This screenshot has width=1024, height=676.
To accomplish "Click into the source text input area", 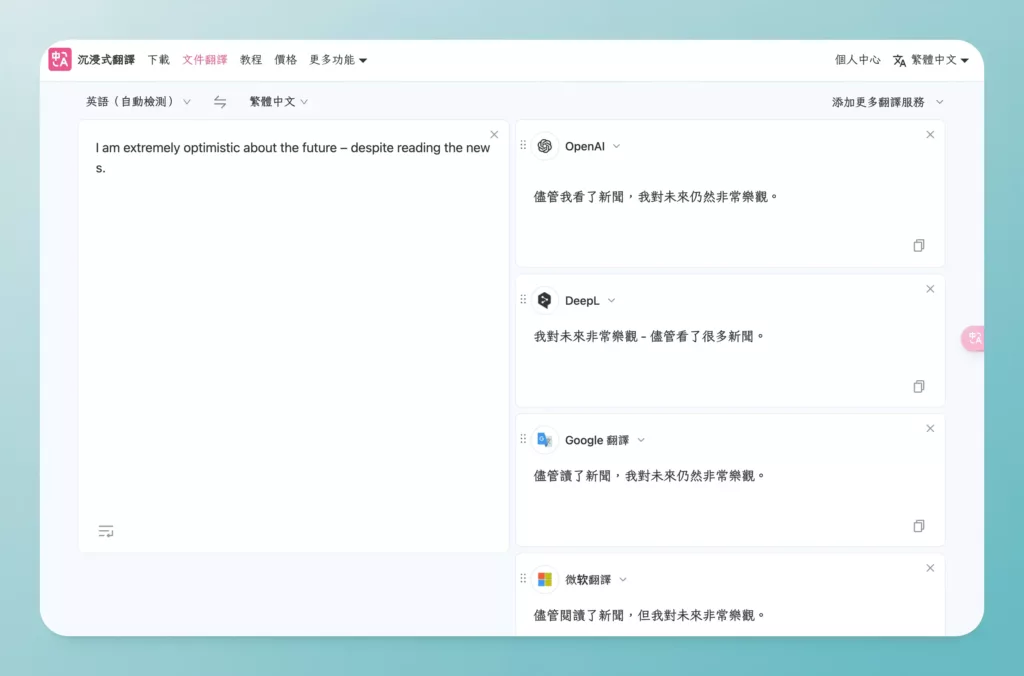I will pos(293,336).
